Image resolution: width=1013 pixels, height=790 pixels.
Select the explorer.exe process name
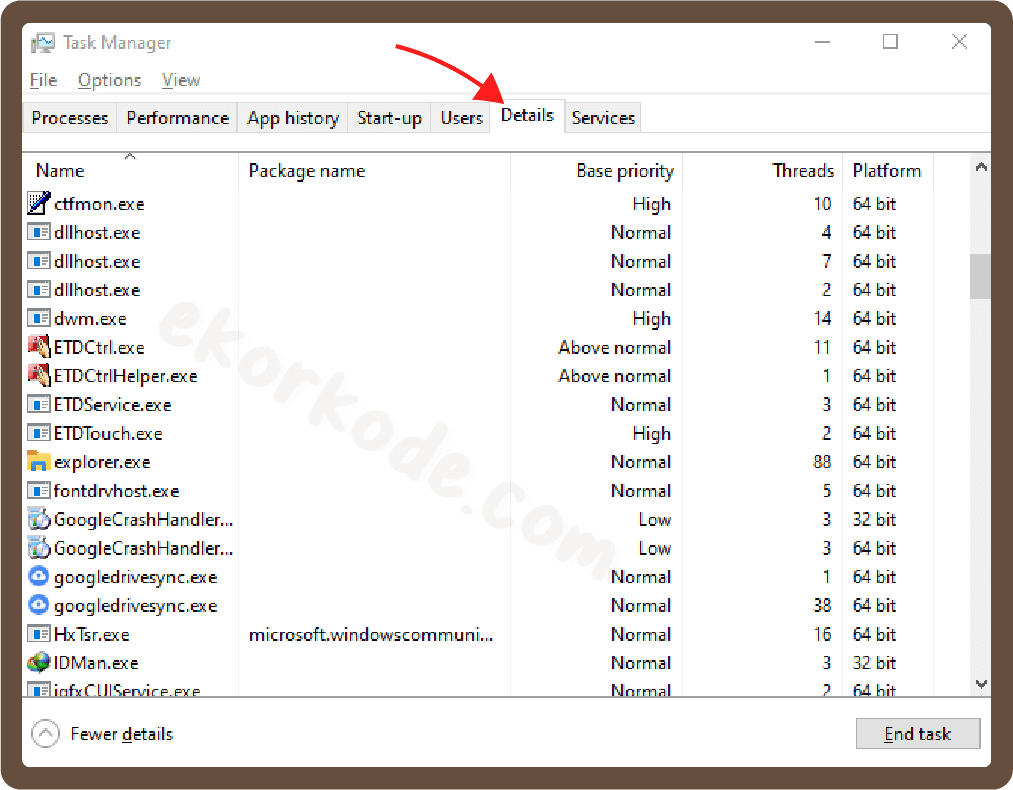click(102, 462)
